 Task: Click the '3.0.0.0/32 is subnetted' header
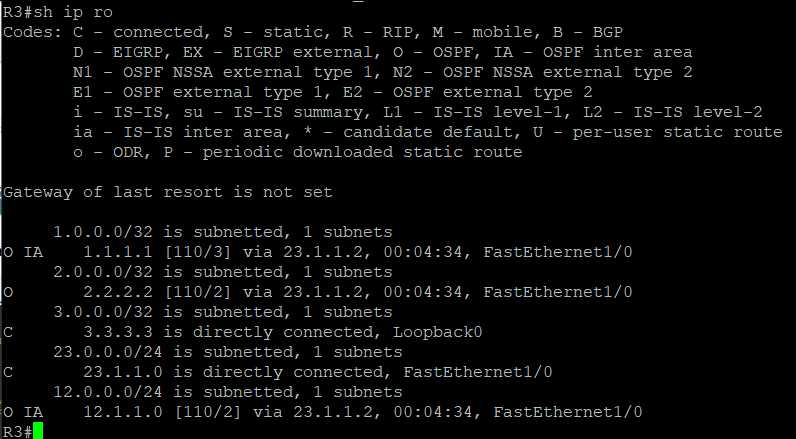(223, 312)
